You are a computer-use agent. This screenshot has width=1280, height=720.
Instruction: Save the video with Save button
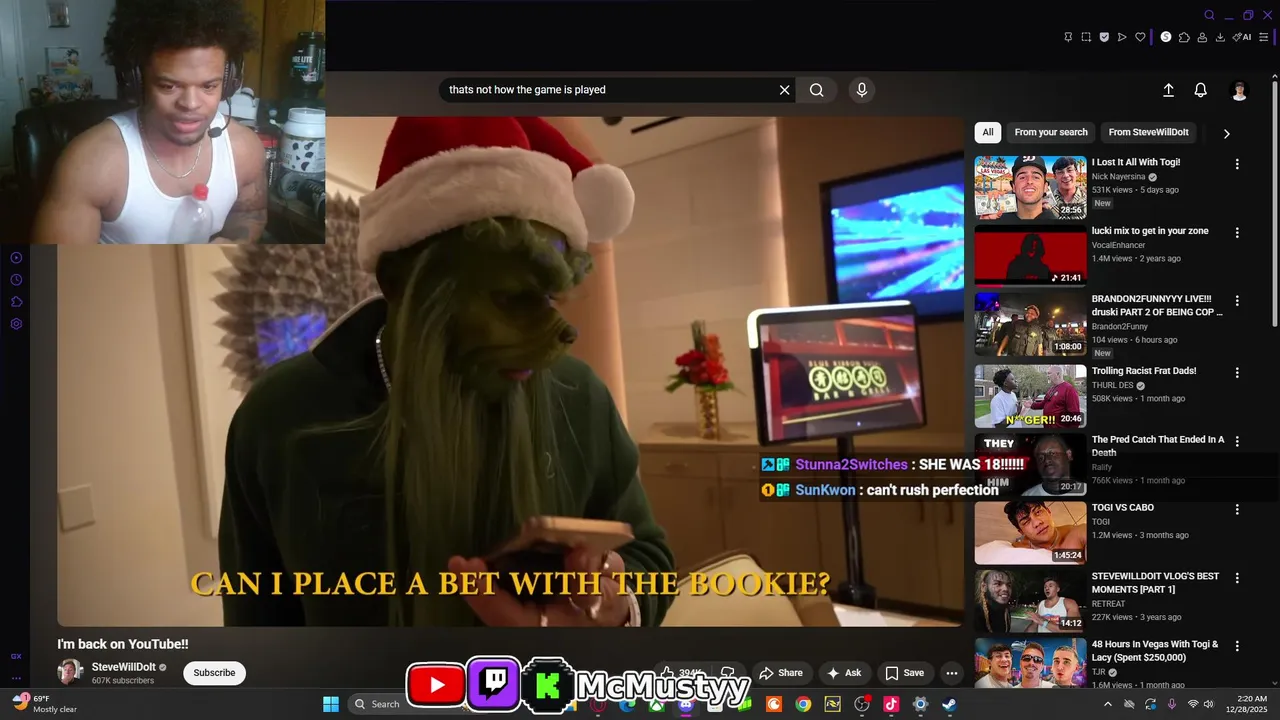coord(904,673)
